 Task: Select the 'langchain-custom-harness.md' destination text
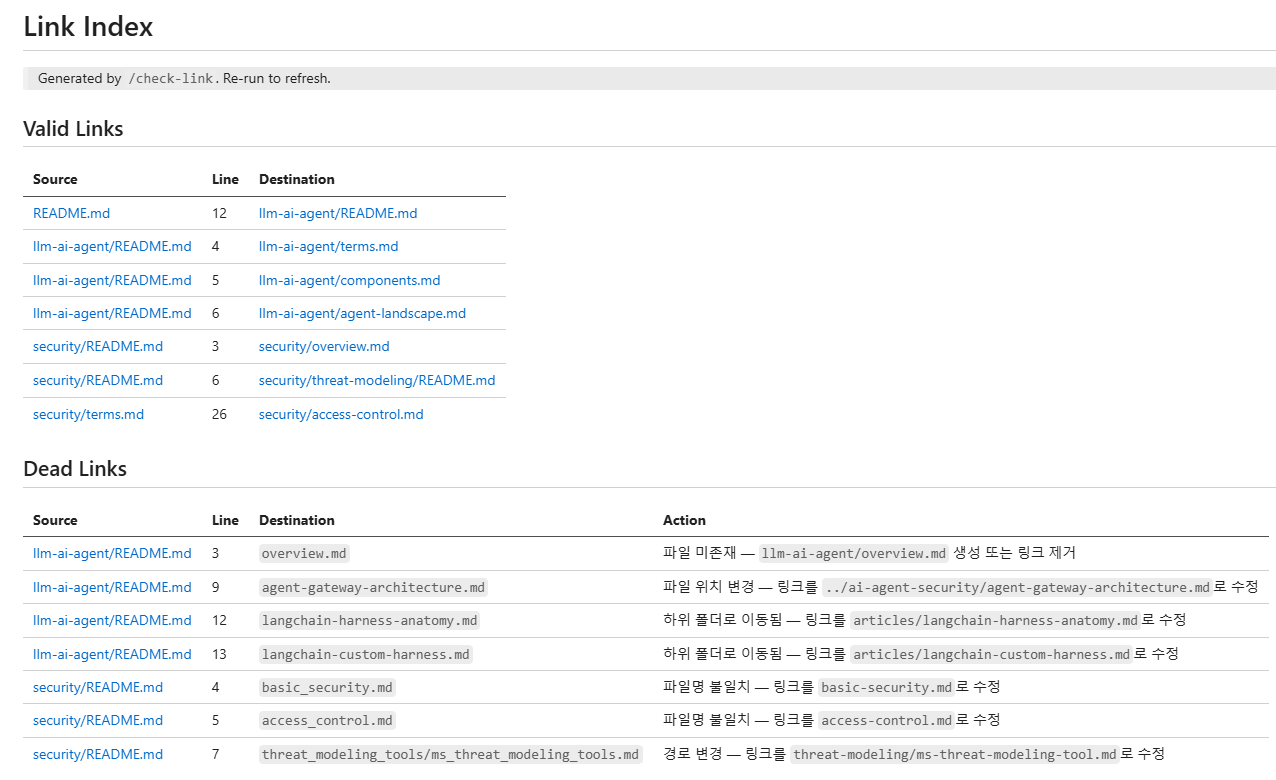click(366, 654)
